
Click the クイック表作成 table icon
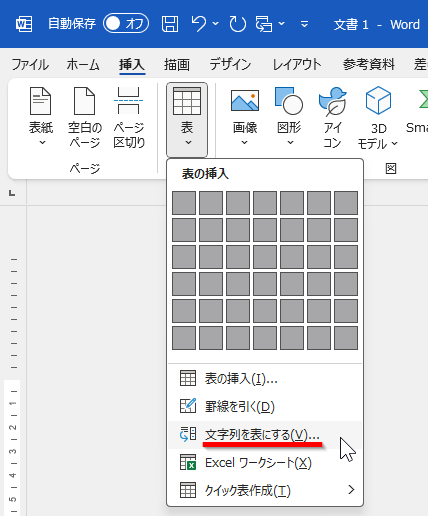pyautogui.click(x=188, y=490)
